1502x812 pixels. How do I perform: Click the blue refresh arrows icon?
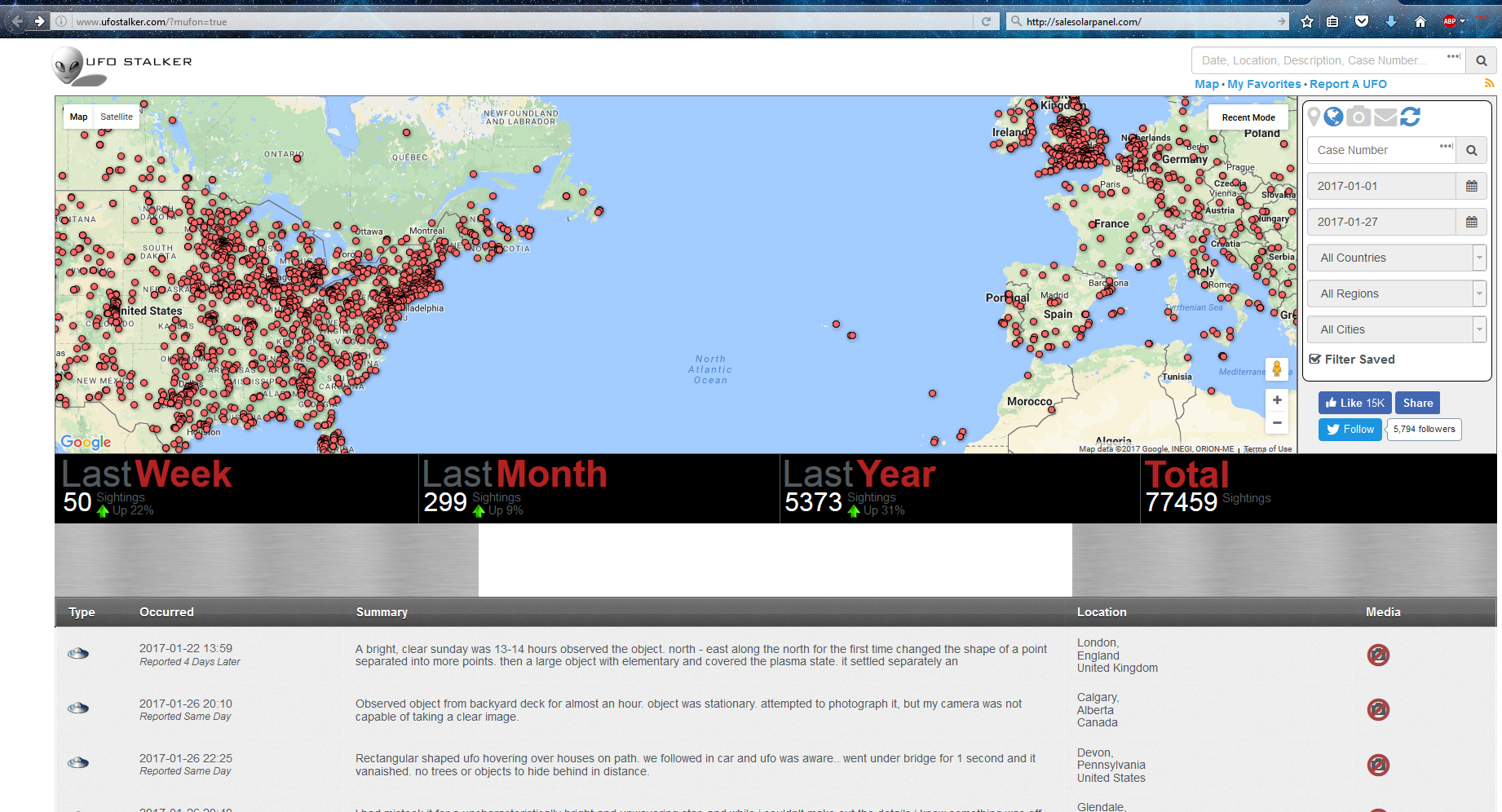tap(1410, 117)
